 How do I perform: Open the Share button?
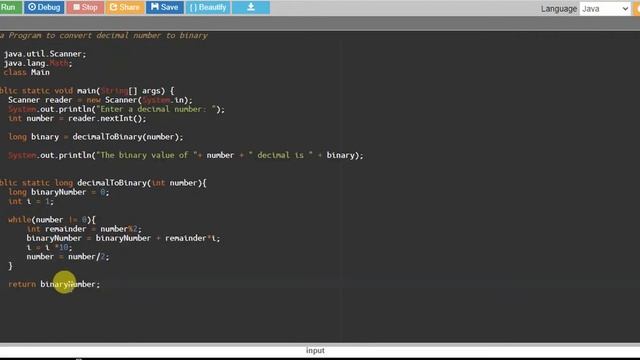125,7
